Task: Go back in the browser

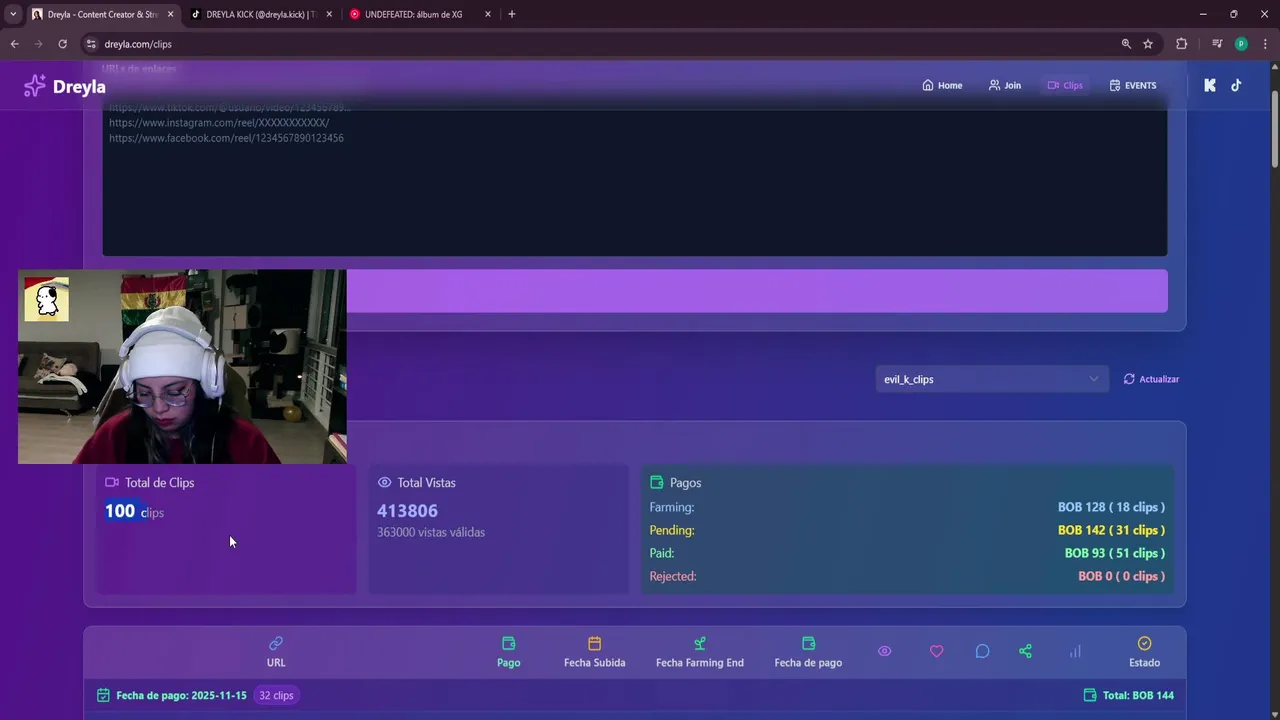Action: click(14, 44)
